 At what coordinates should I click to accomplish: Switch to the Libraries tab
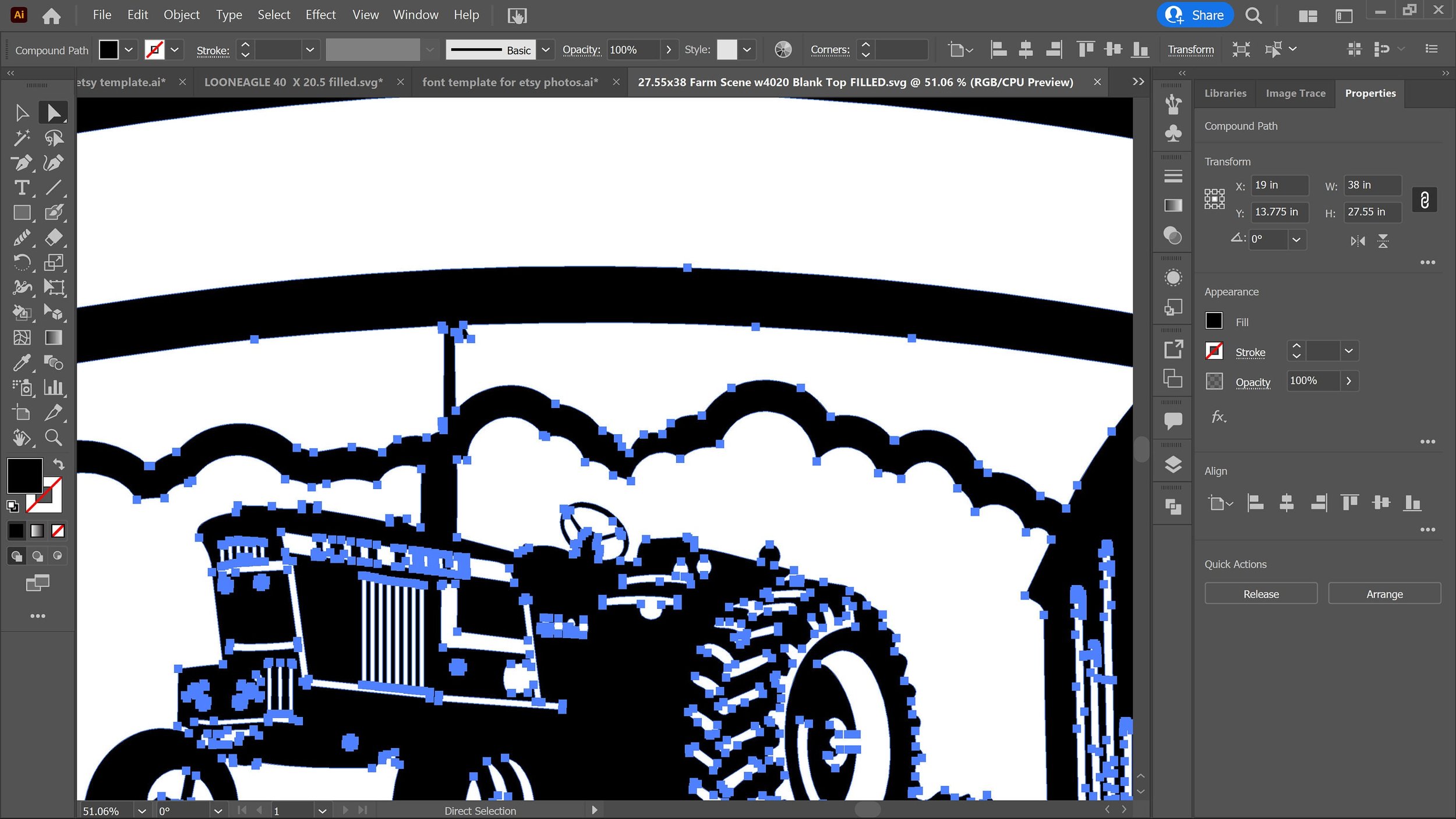pos(1225,93)
